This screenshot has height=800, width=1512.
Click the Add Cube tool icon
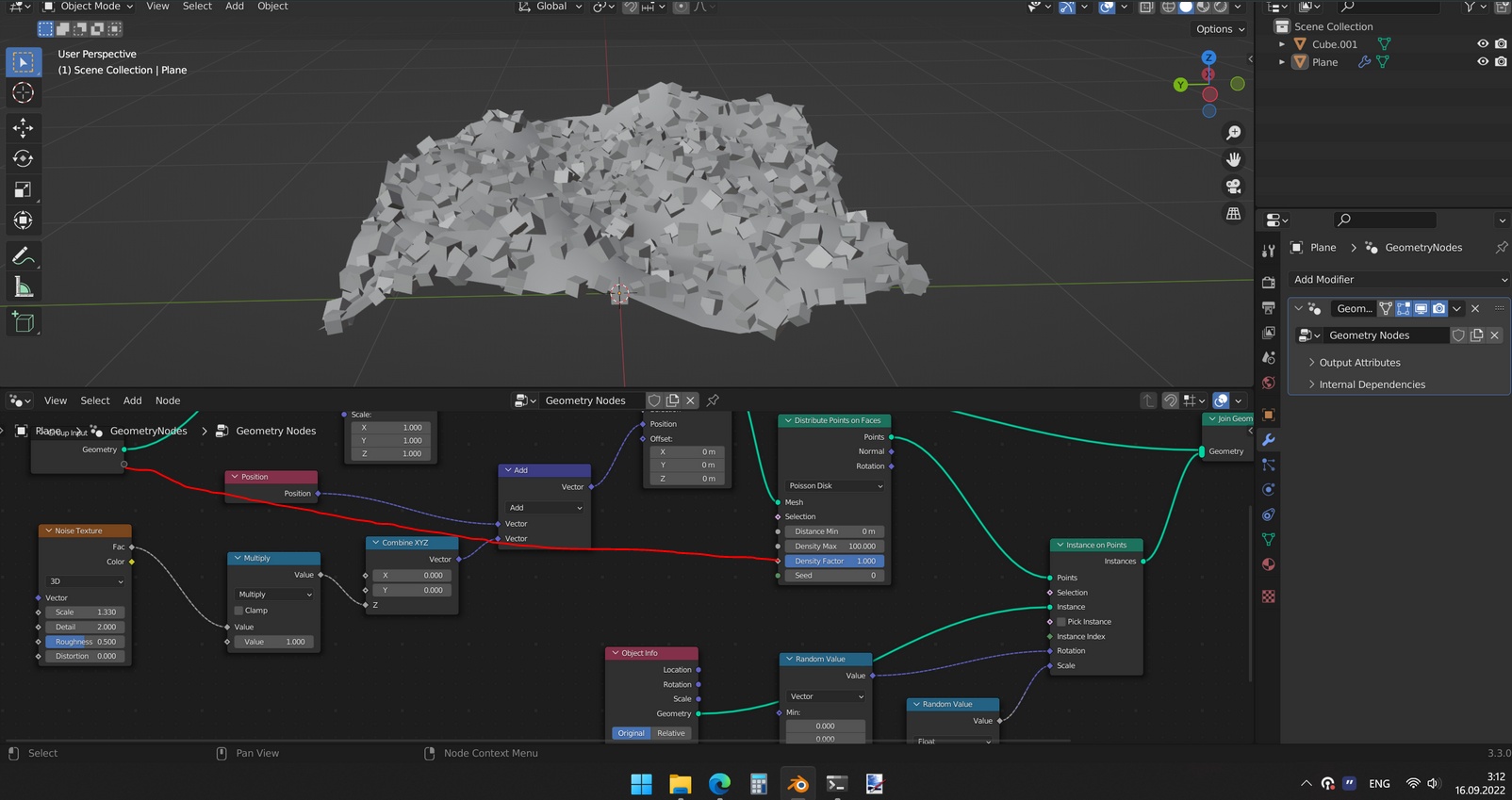click(23, 322)
